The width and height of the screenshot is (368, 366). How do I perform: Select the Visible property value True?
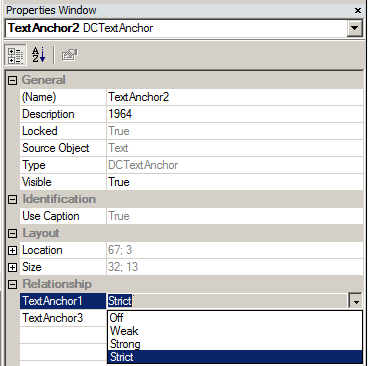pos(235,182)
